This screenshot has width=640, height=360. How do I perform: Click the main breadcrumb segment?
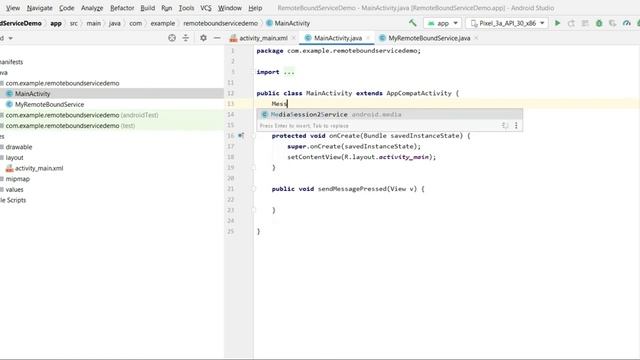[93, 23]
